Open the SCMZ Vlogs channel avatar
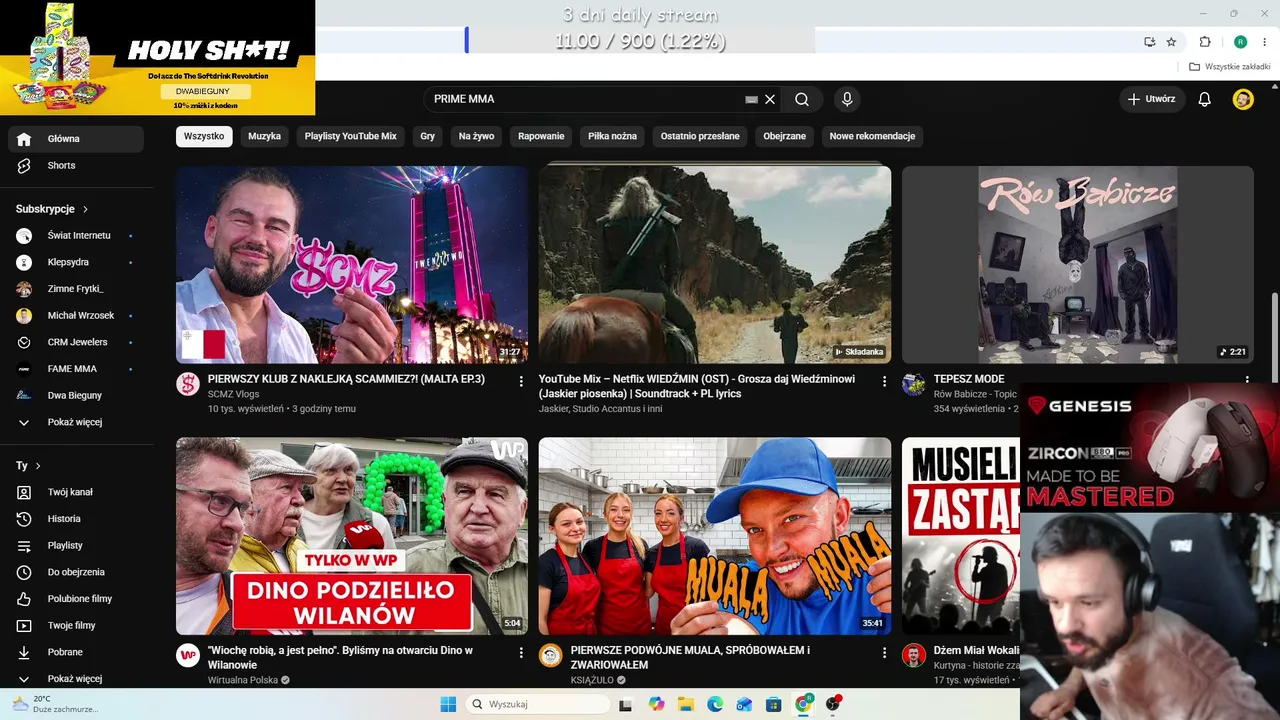1280x720 pixels. 188,384
